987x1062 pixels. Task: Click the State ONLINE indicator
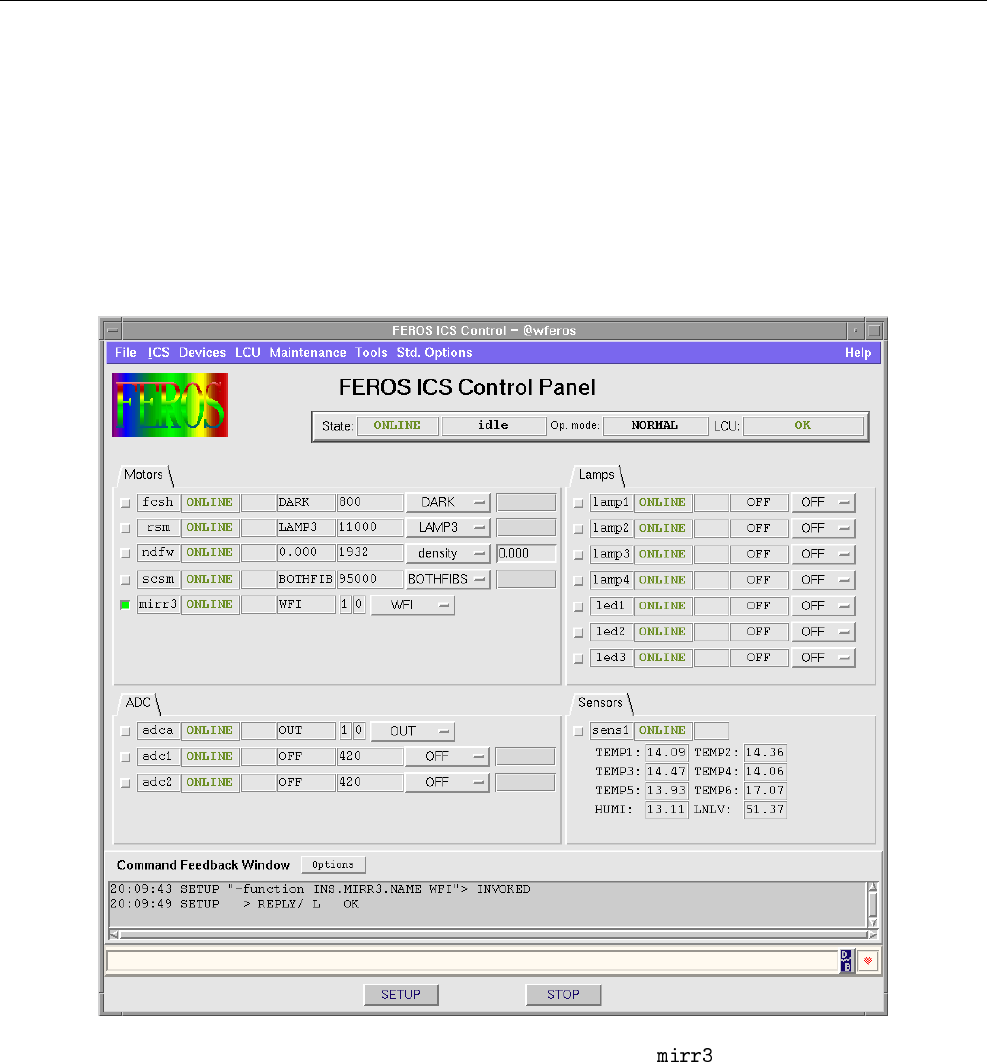[x=398, y=425]
